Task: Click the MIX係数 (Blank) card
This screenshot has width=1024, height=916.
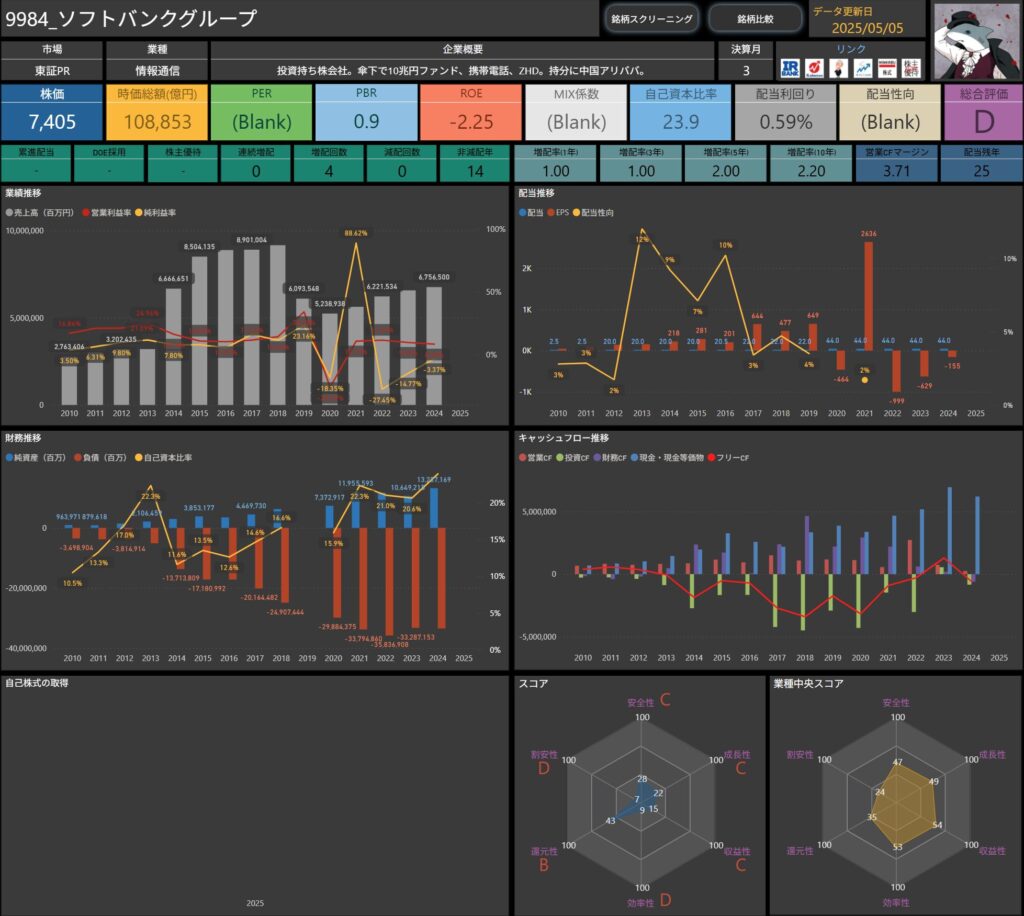Action: click(x=576, y=112)
